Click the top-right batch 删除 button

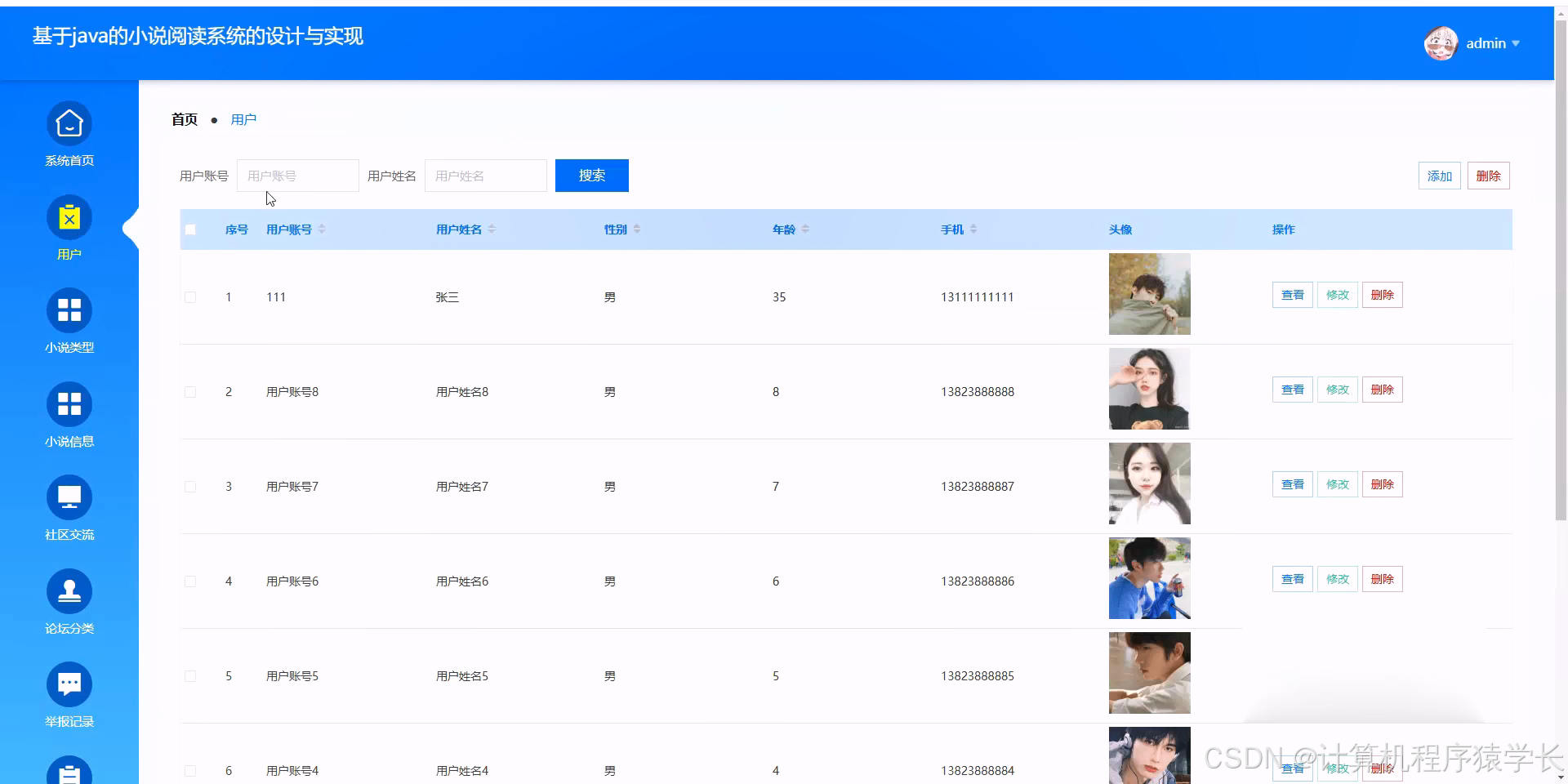coord(1489,176)
